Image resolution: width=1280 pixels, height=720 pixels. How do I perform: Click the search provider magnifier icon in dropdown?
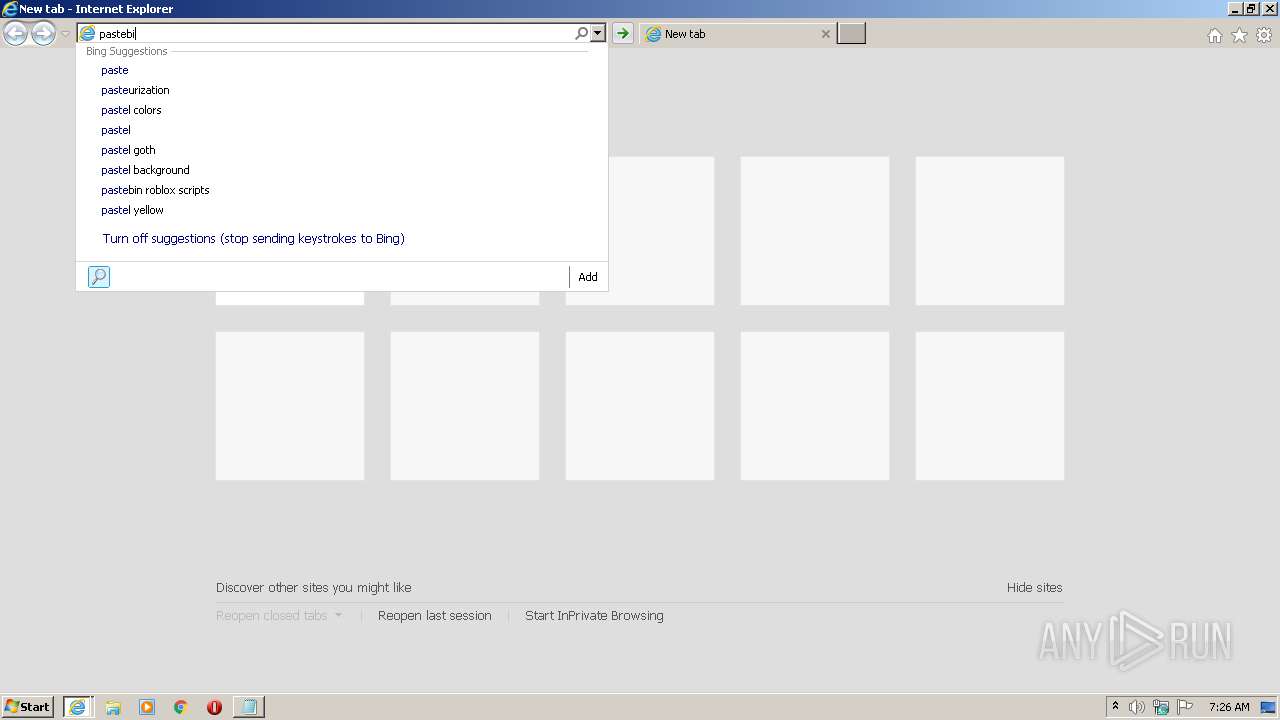click(99, 277)
